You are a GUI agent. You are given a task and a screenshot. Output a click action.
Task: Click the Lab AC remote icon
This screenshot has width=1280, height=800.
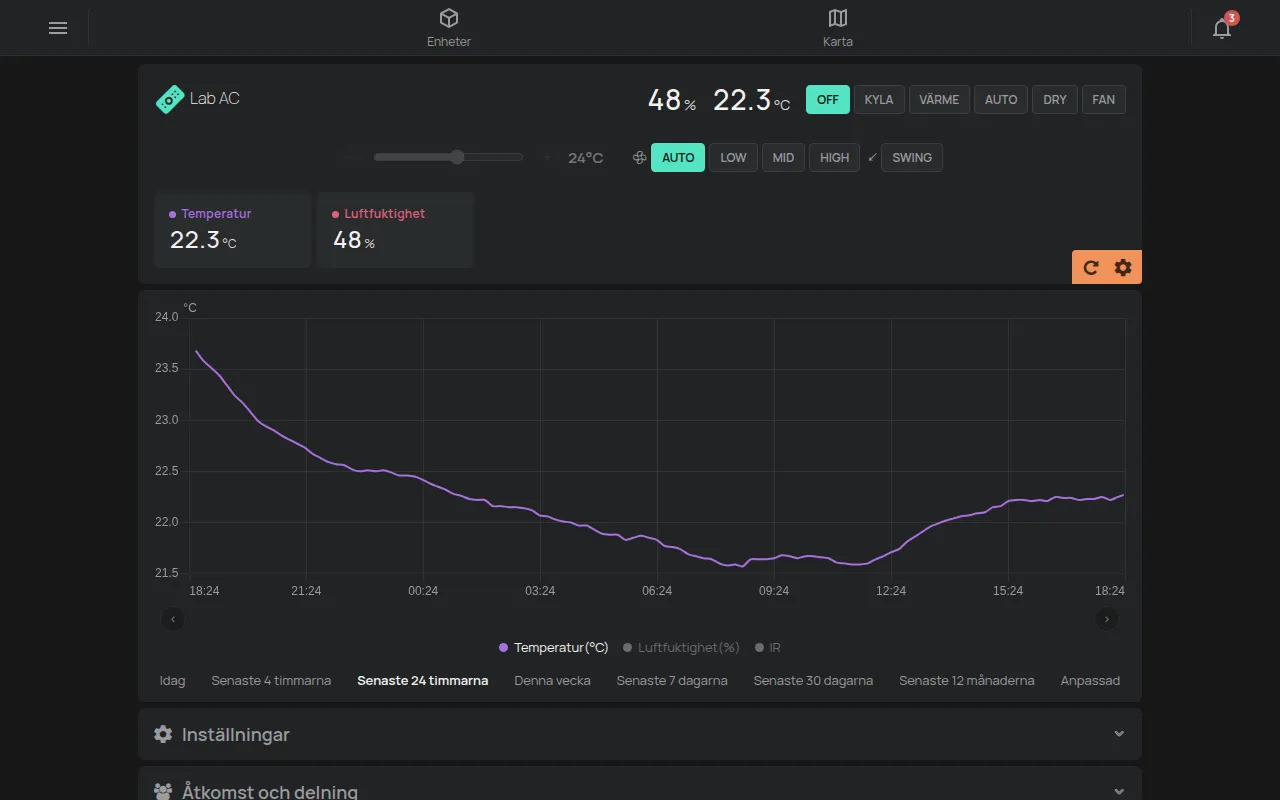[170, 99]
